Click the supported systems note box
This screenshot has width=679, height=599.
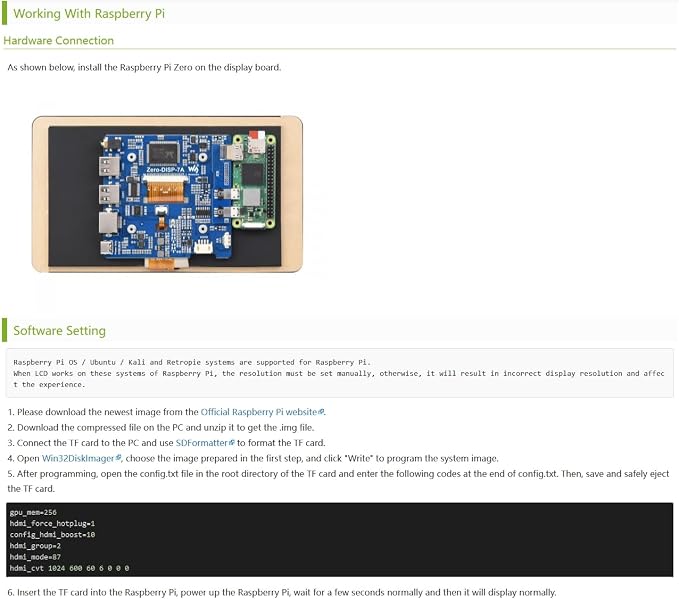[x=340, y=373]
